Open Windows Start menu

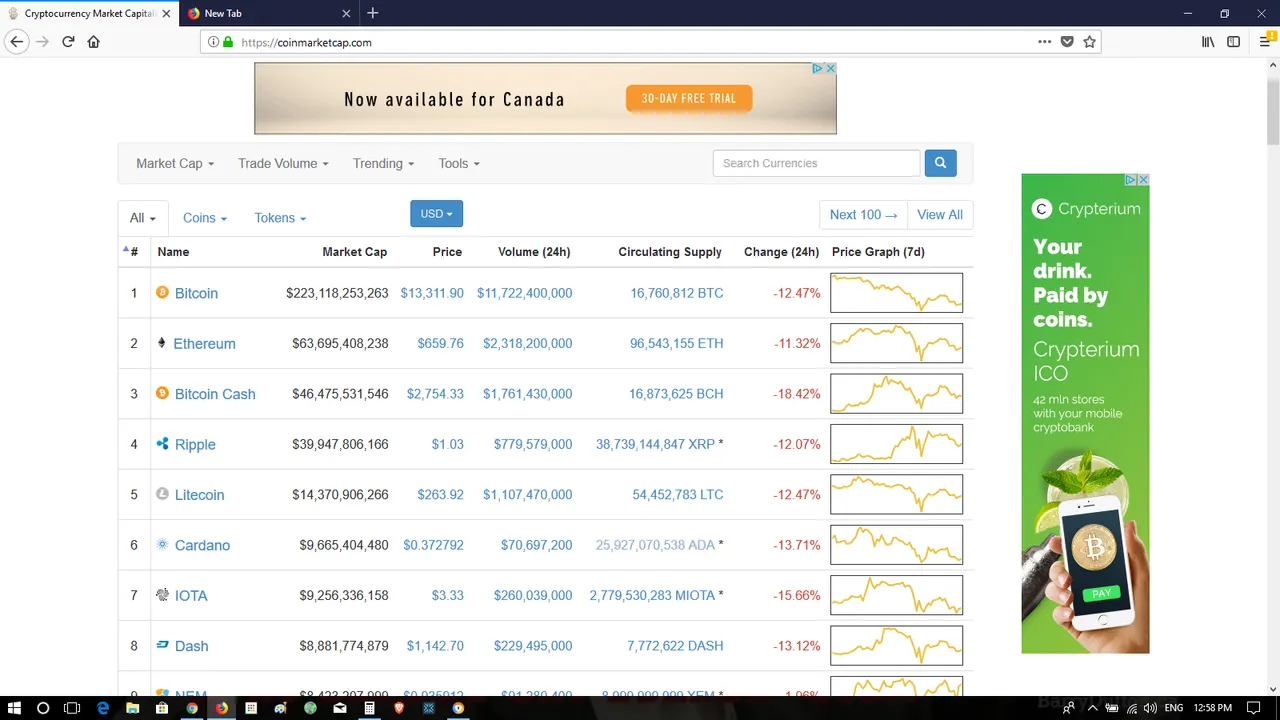[x=14, y=708]
